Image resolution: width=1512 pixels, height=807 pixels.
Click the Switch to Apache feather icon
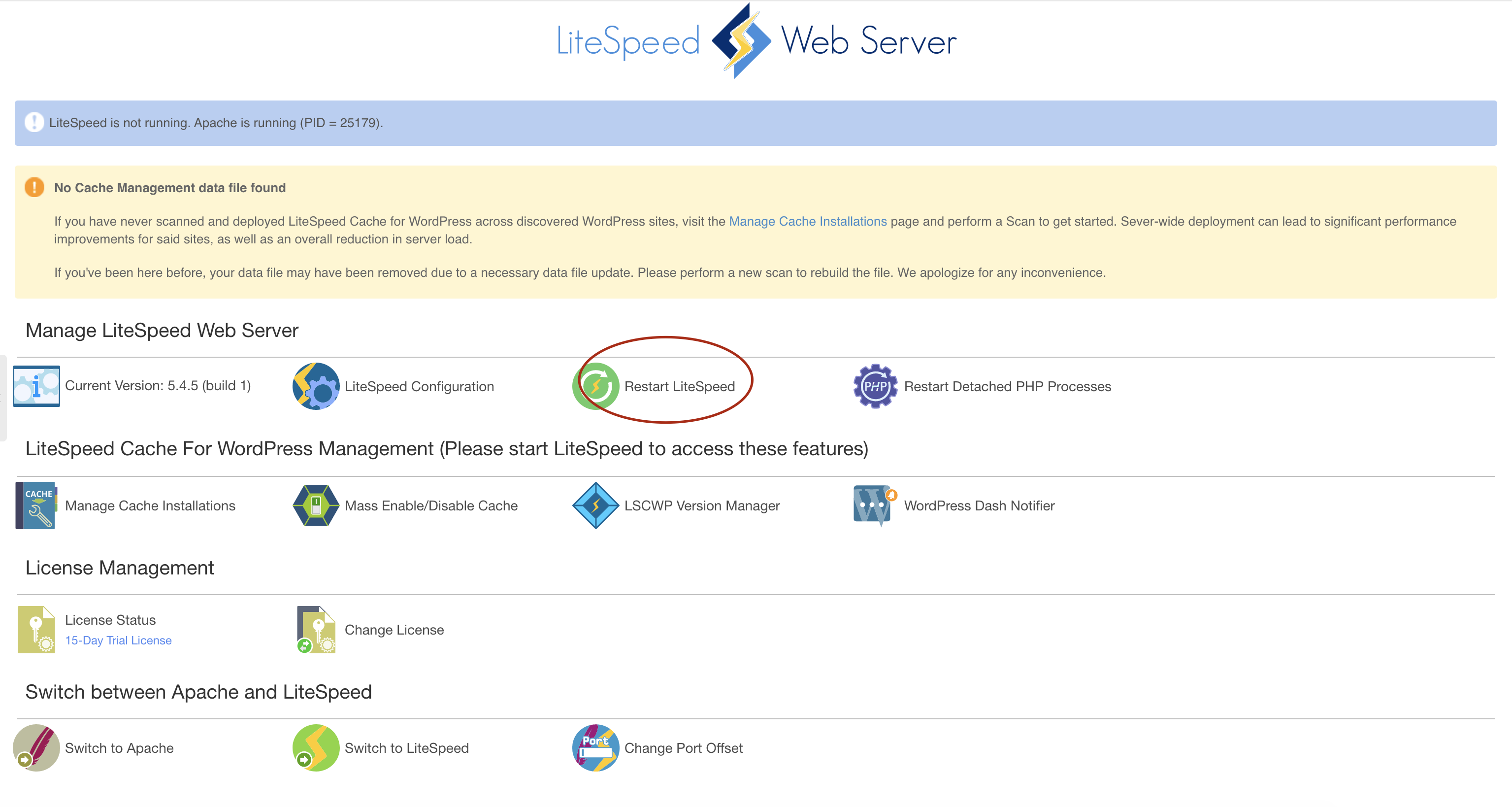click(x=36, y=748)
